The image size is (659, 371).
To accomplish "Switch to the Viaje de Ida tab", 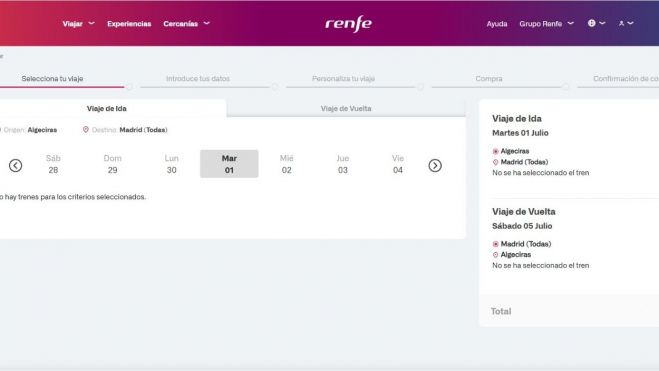I will (107, 108).
